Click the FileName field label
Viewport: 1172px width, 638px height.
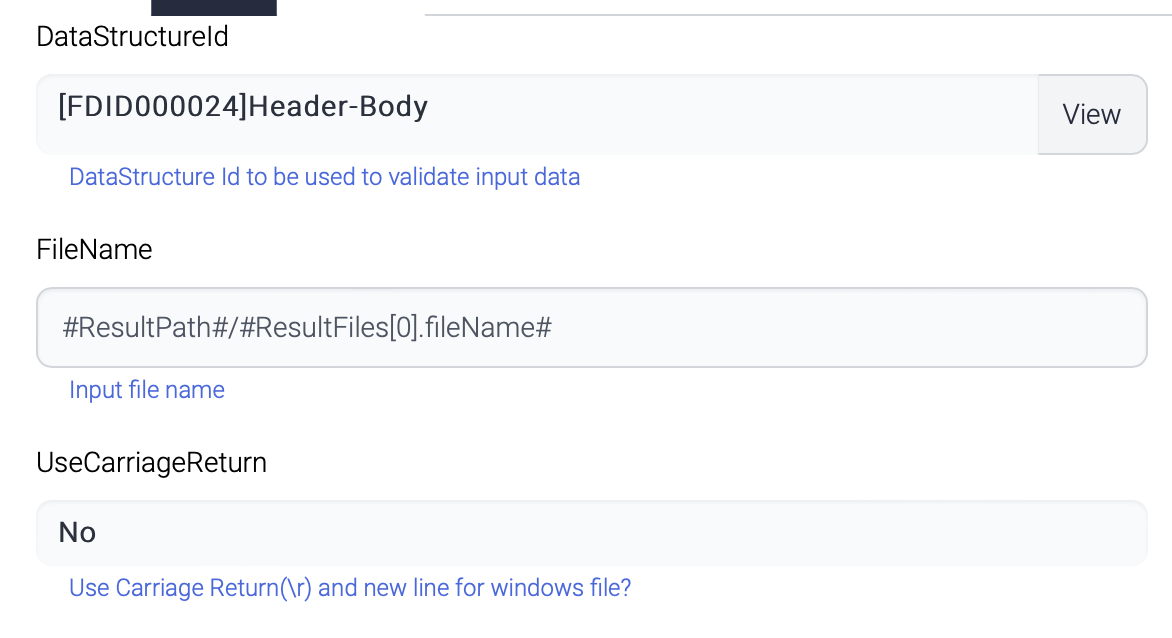[x=94, y=250]
